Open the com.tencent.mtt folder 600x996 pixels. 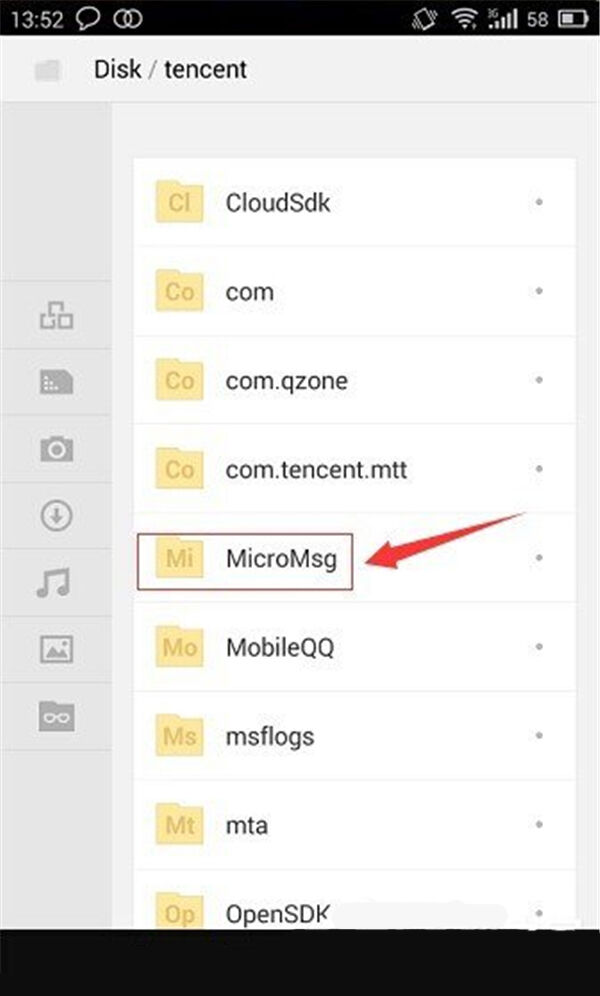pos(316,469)
